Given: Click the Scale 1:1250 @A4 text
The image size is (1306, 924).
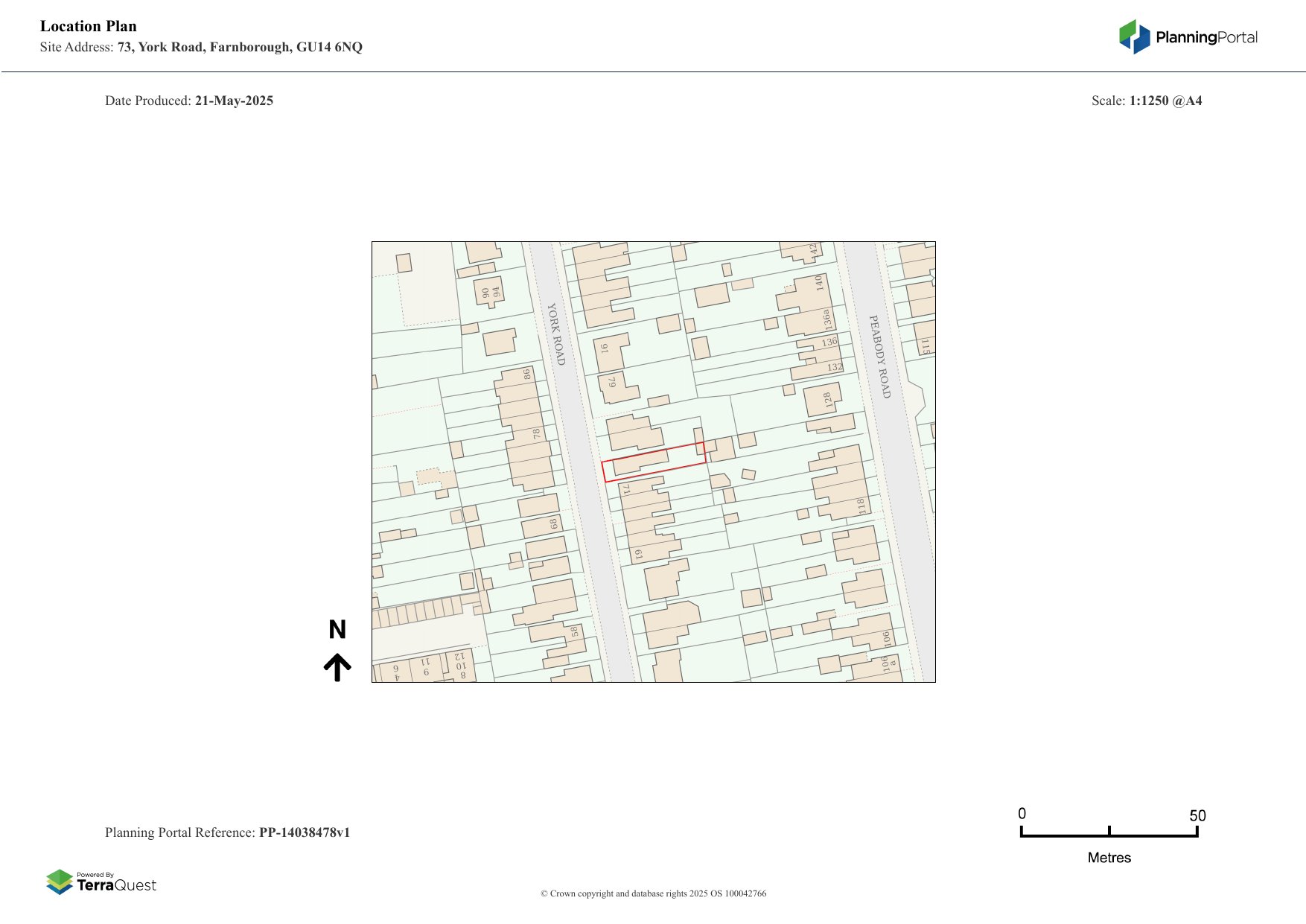Looking at the screenshot, I should point(1146,101).
